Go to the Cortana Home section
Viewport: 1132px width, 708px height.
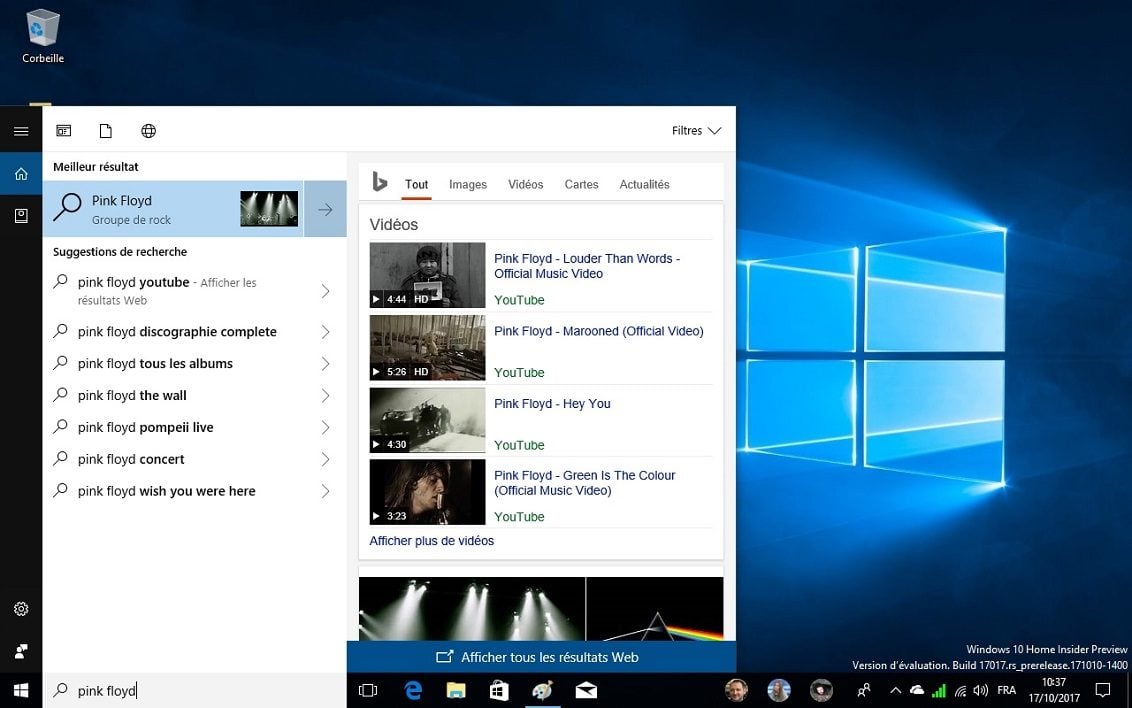point(21,173)
